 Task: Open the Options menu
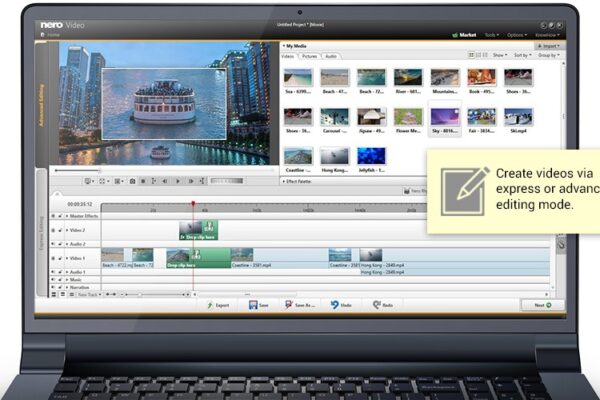tap(517, 35)
